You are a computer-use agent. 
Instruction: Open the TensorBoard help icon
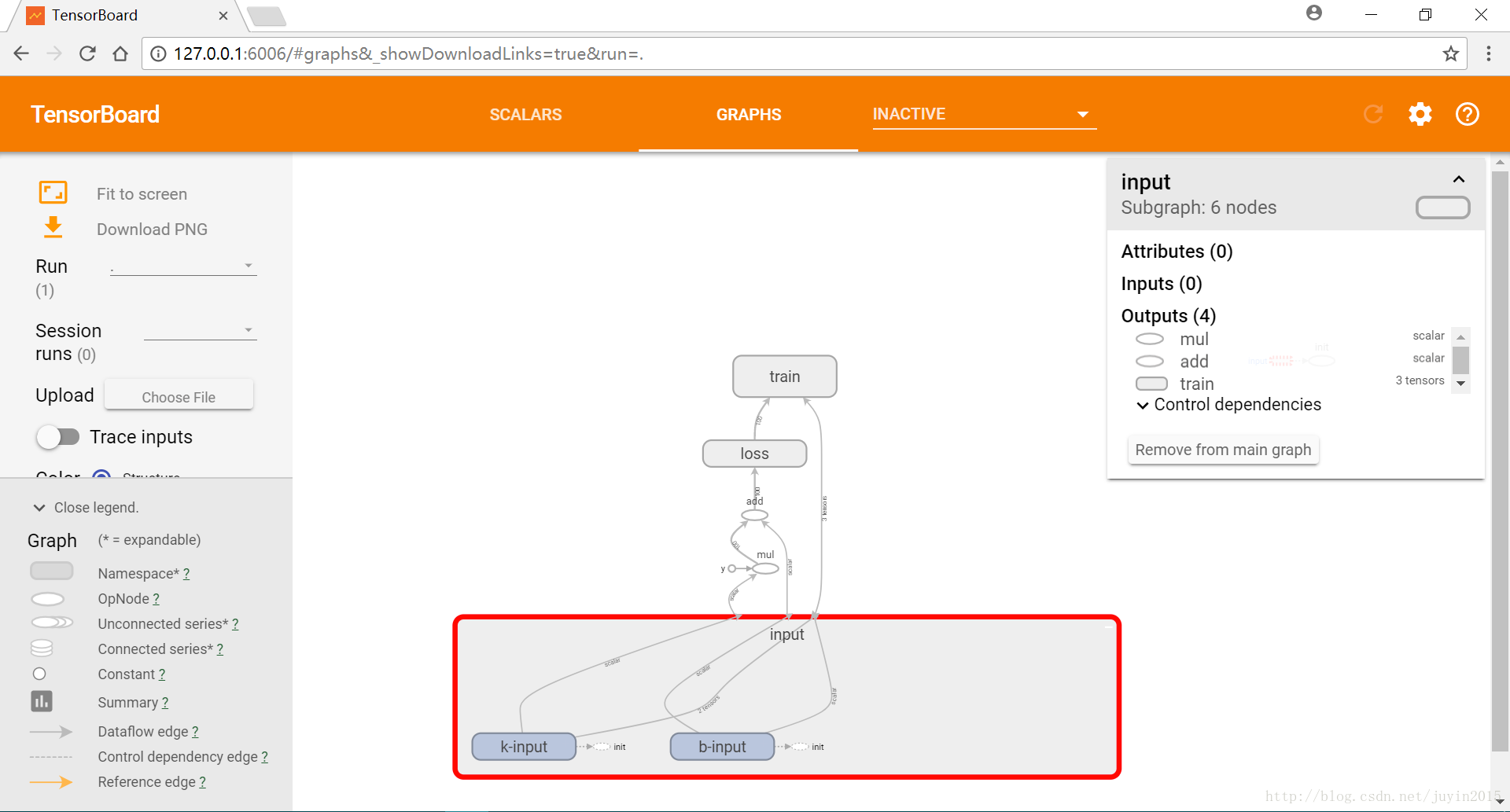pyautogui.click(x=1467, y=114)
